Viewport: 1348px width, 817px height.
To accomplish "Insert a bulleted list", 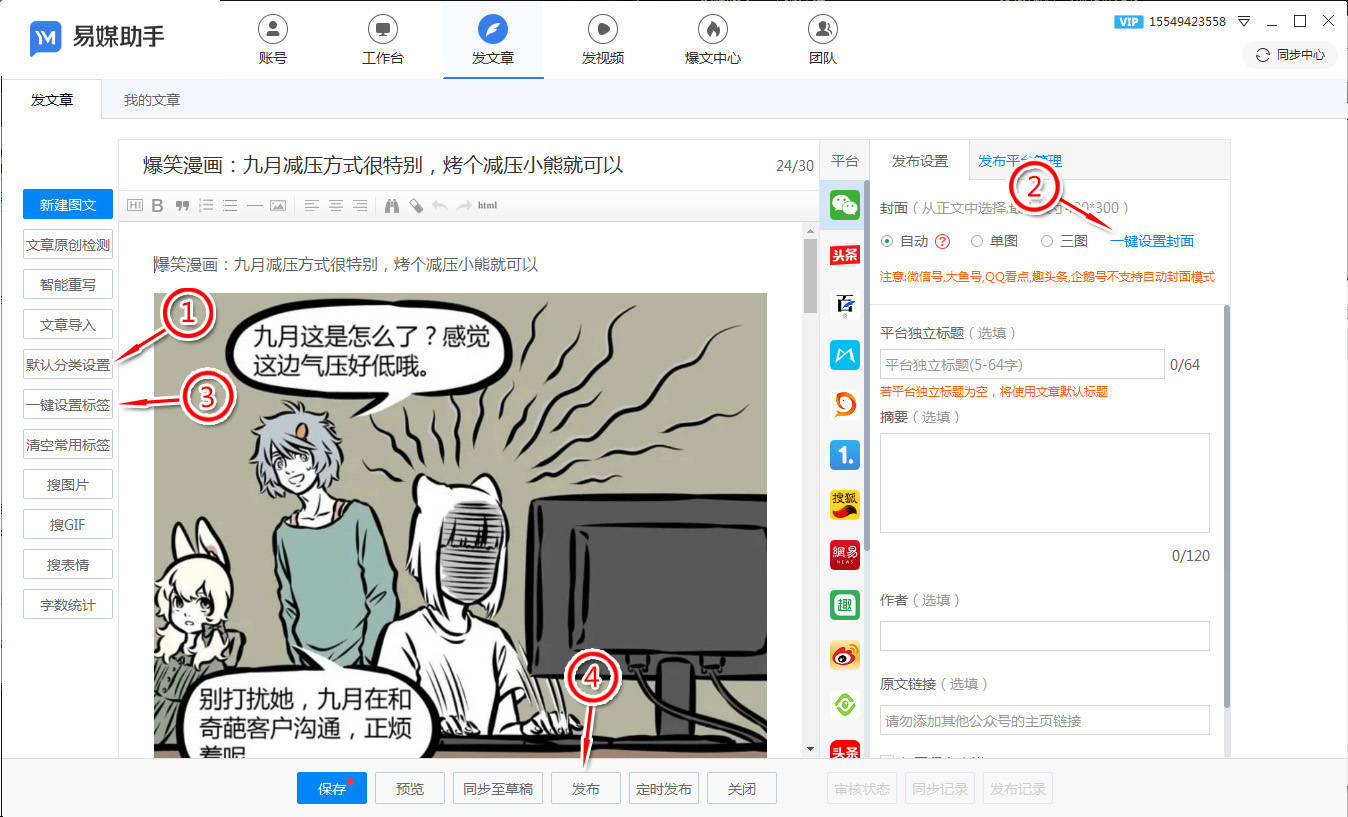I will click(x=230, y=206).
